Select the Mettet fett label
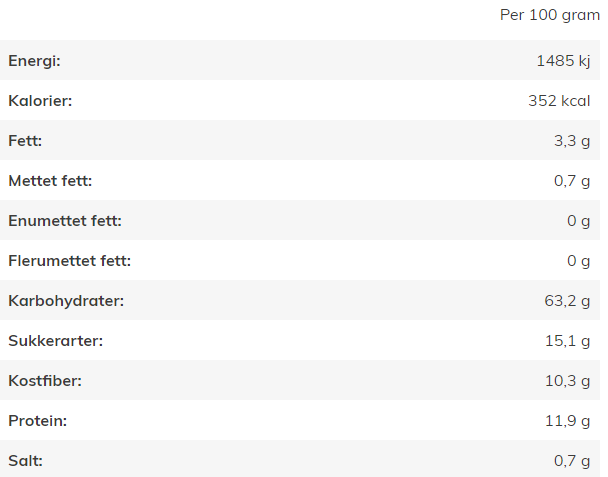 50,181
